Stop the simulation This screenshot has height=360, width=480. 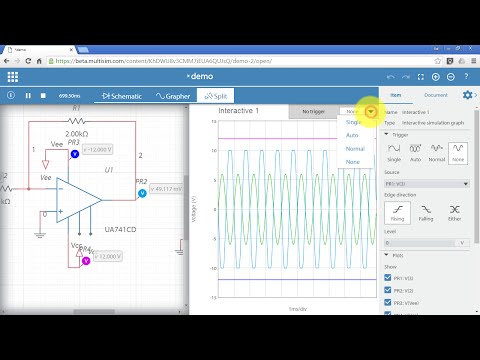pyautogui.click(x=43, y=96)
